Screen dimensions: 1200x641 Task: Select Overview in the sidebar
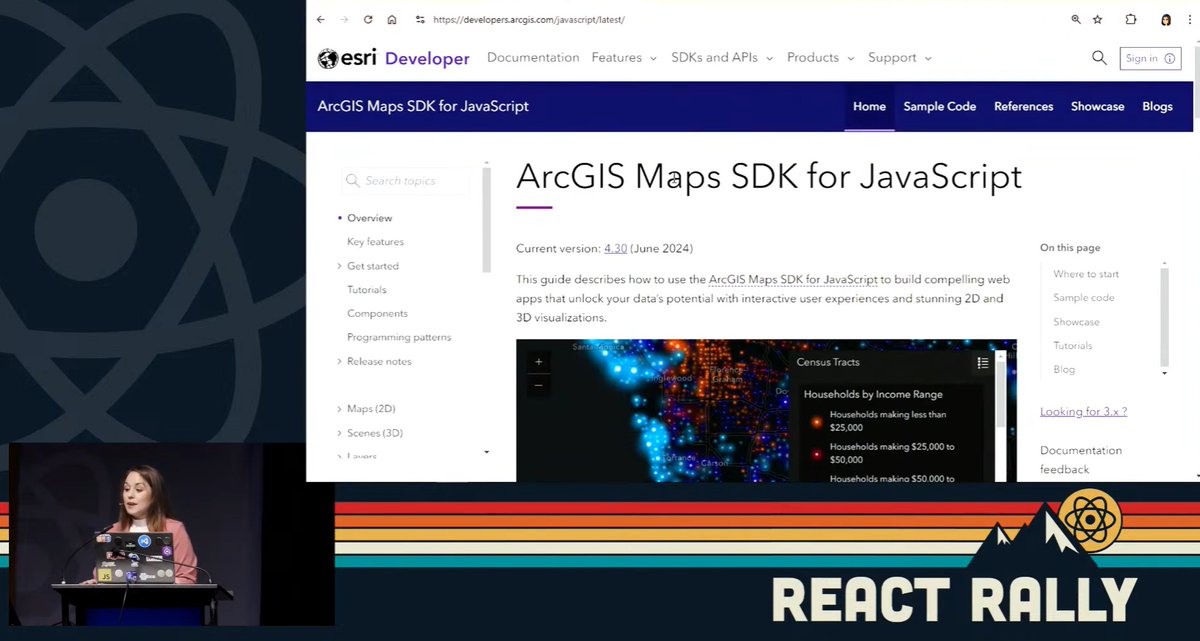tap(369, 218)
